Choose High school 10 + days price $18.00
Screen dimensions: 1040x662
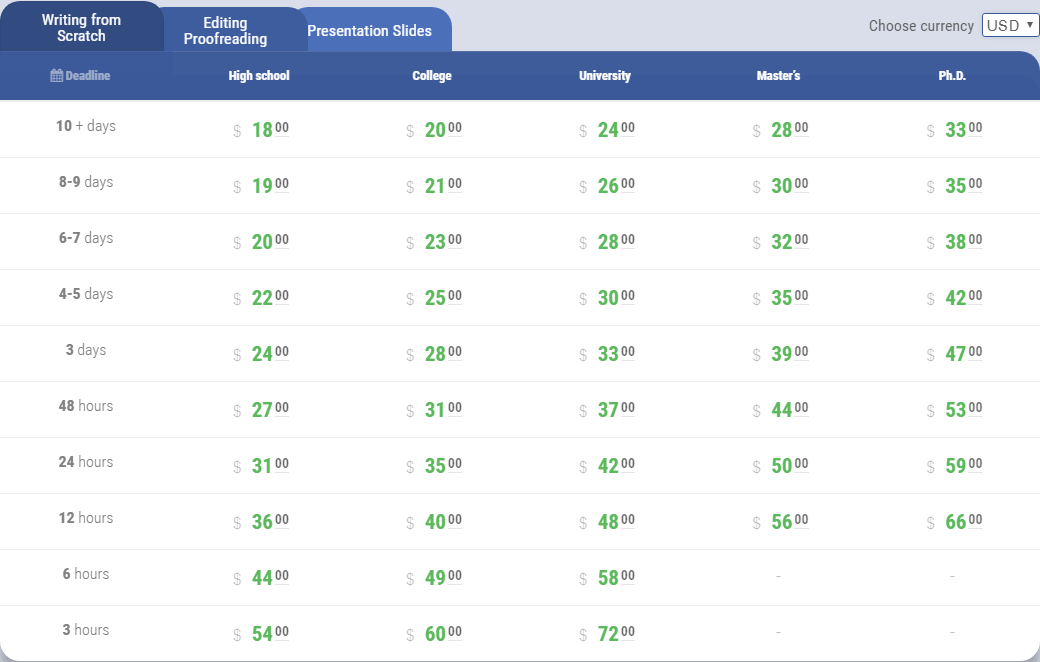[261, 129]
